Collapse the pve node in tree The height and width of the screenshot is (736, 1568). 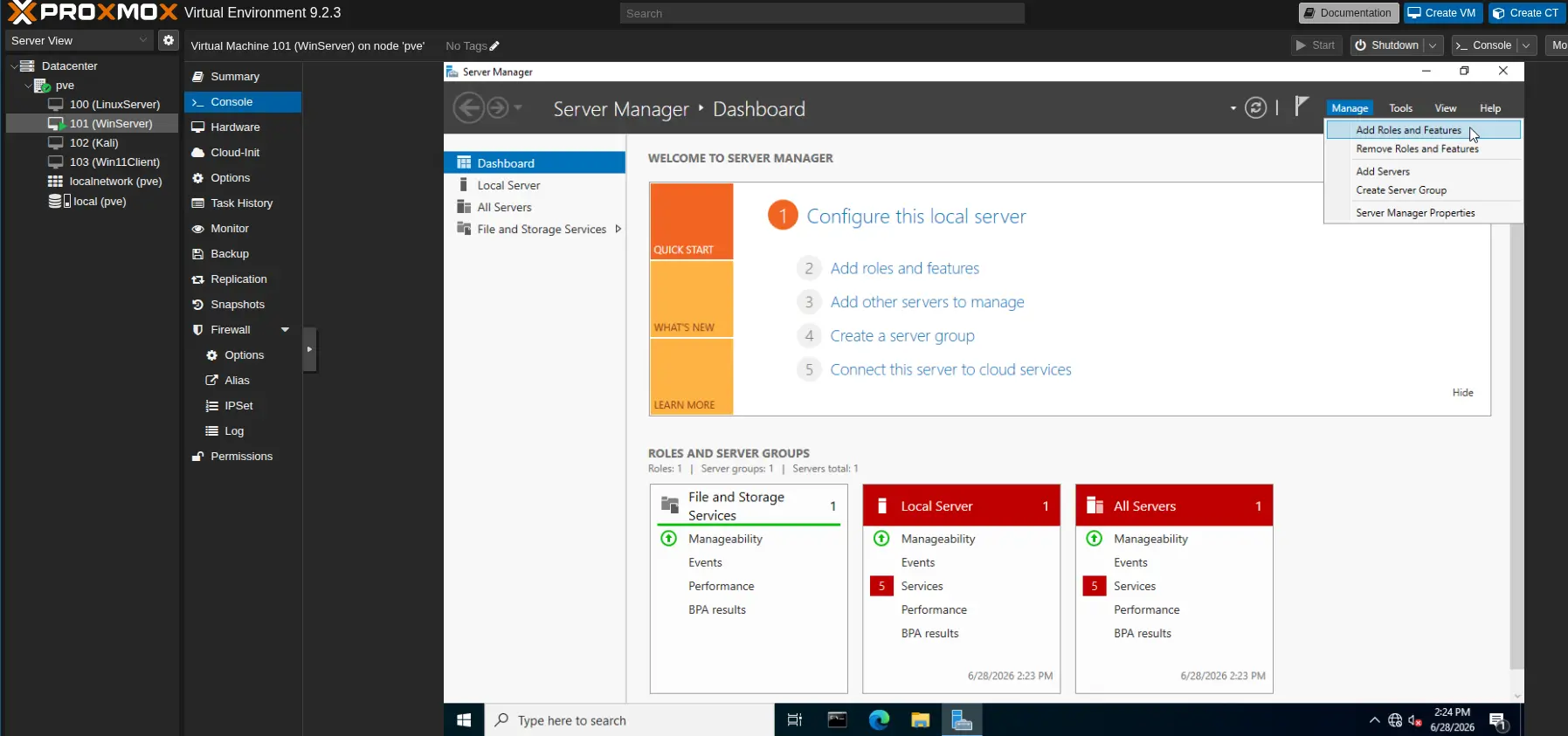(x=28, y=86)
